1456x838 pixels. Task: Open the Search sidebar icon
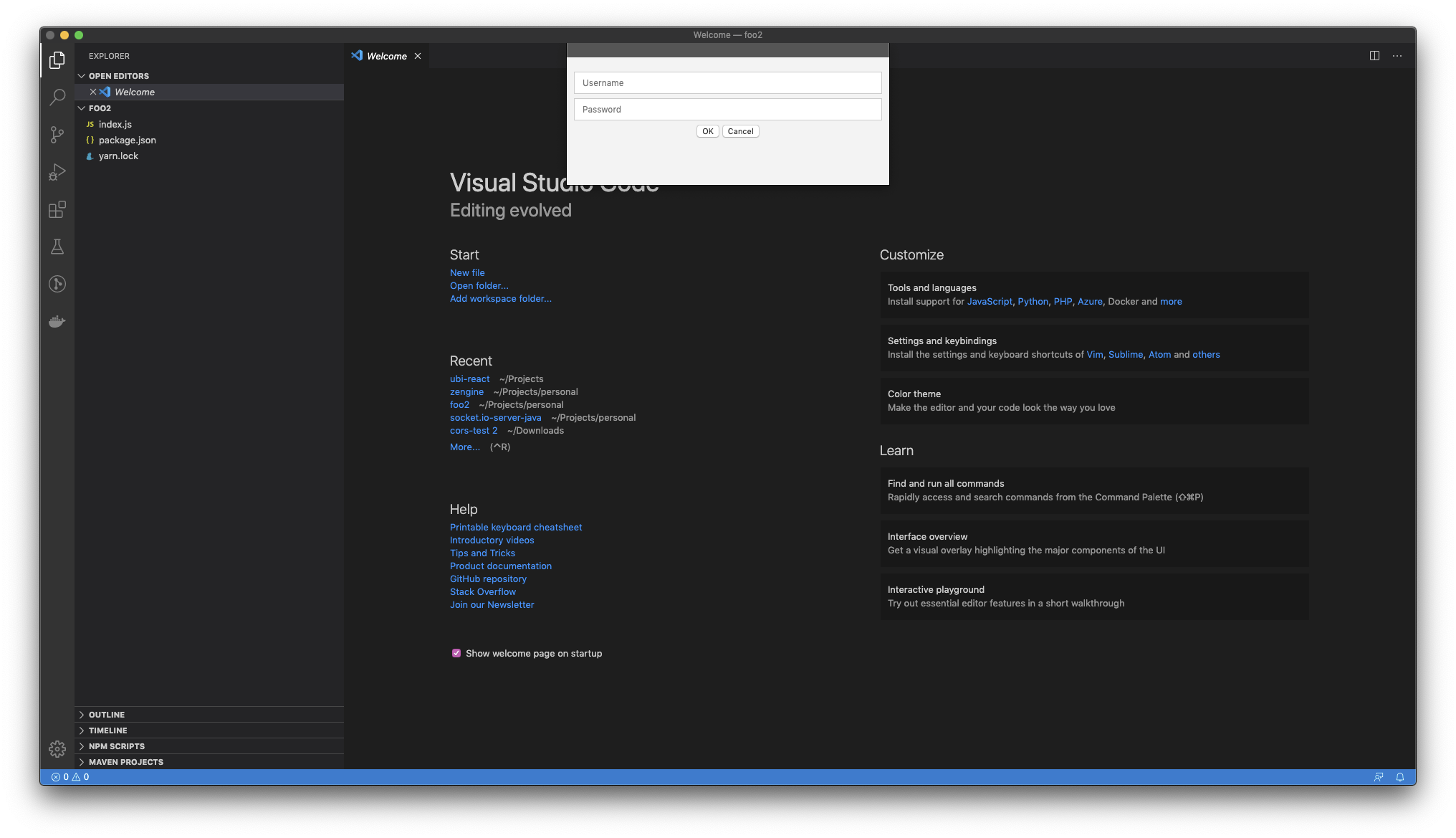tap(57, 97)
